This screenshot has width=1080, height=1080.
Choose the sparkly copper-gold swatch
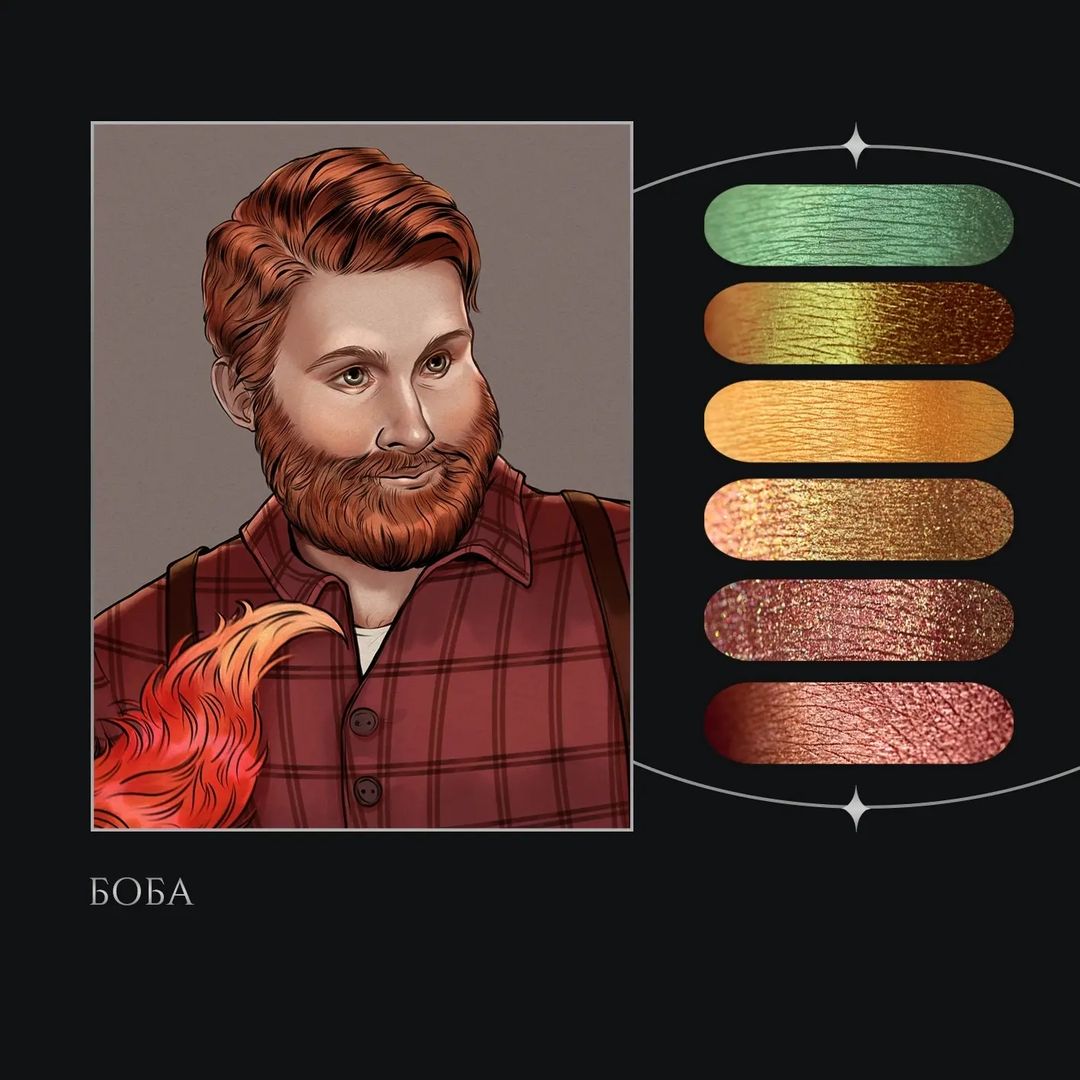858,519
